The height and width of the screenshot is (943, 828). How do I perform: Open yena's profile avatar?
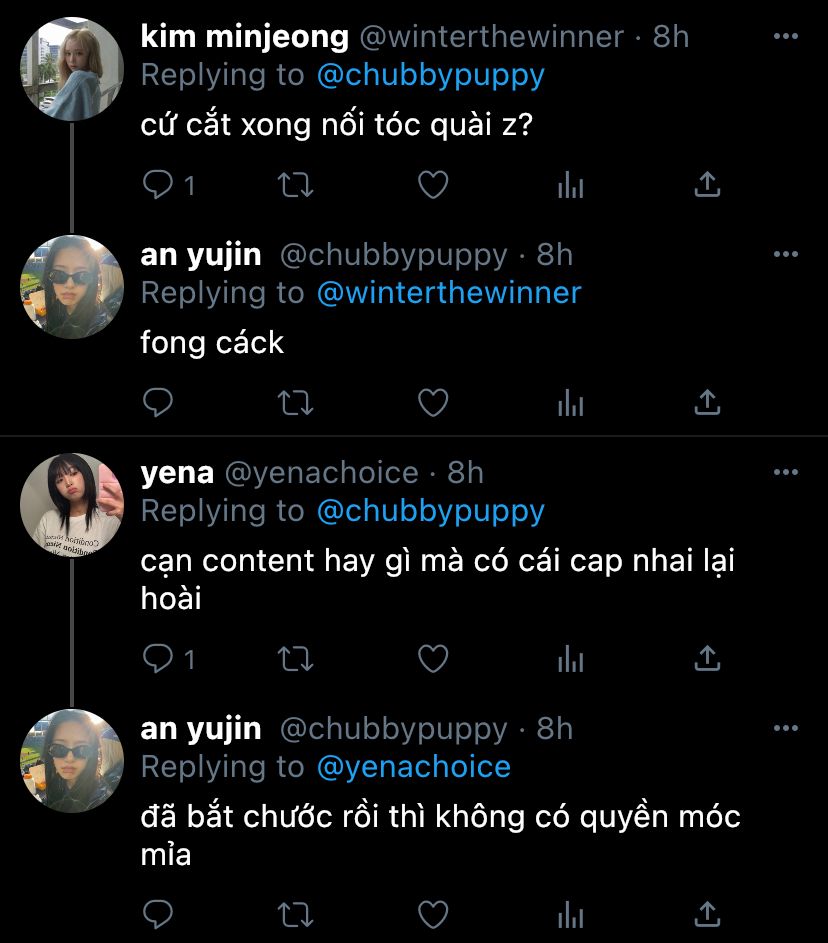(72, 505)
